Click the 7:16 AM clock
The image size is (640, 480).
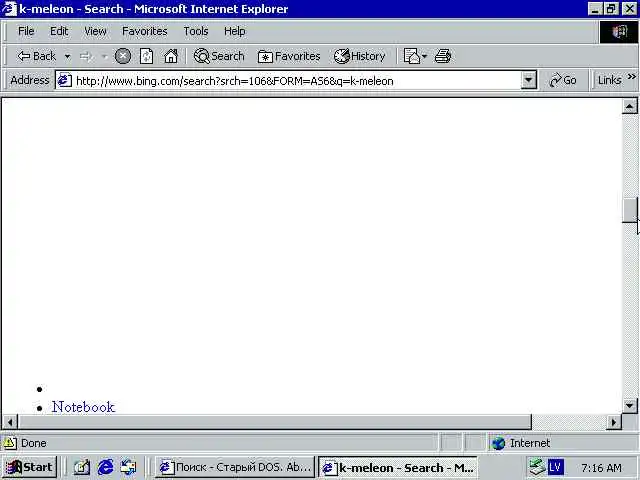(601, 468)
